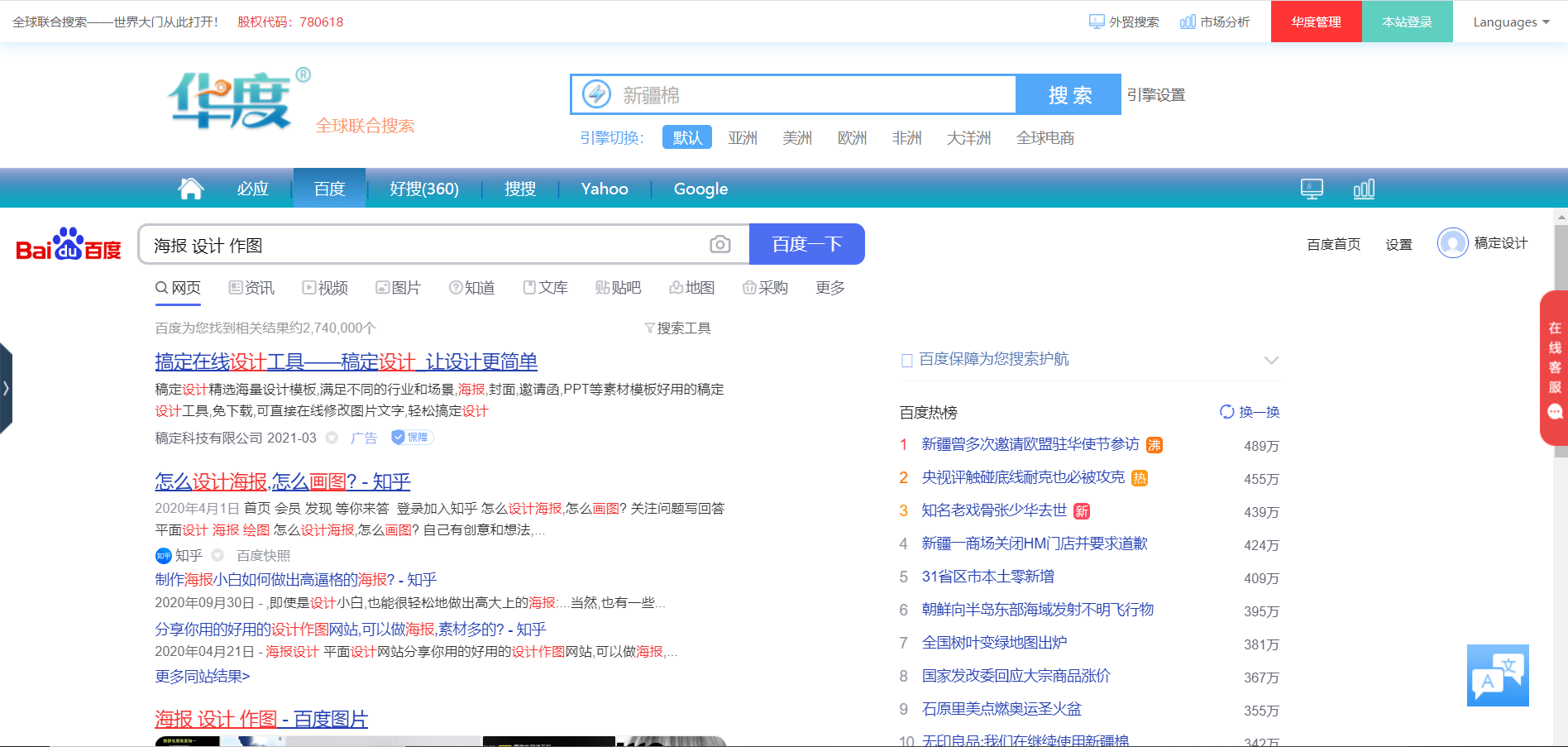Click the Zhihu source icon
The image size is (1568, 747).
(x=163, y=556)
